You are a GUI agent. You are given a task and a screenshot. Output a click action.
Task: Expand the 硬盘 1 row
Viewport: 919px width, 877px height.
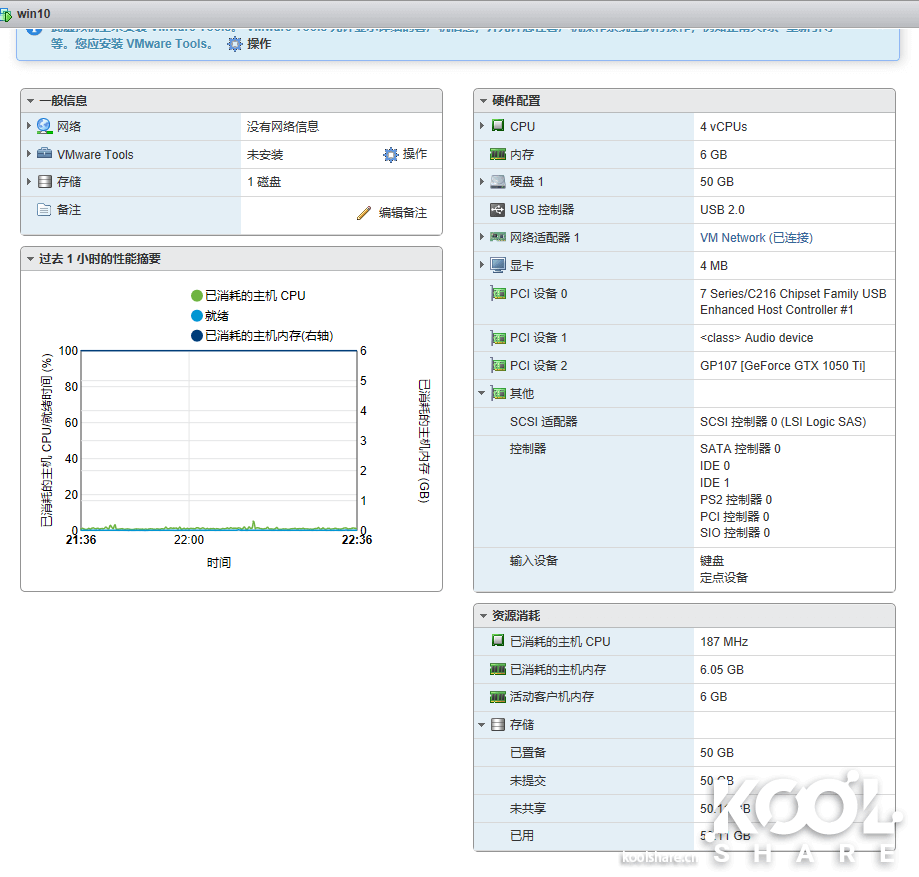click(482, 182)
